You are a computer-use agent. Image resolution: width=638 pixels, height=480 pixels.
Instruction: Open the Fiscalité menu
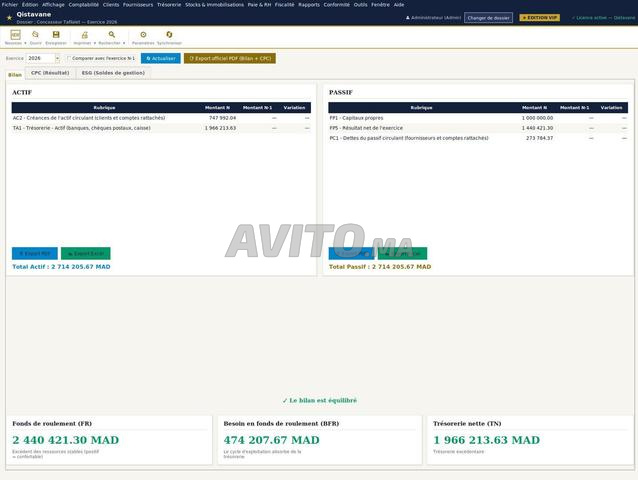(x=284, y=4)
